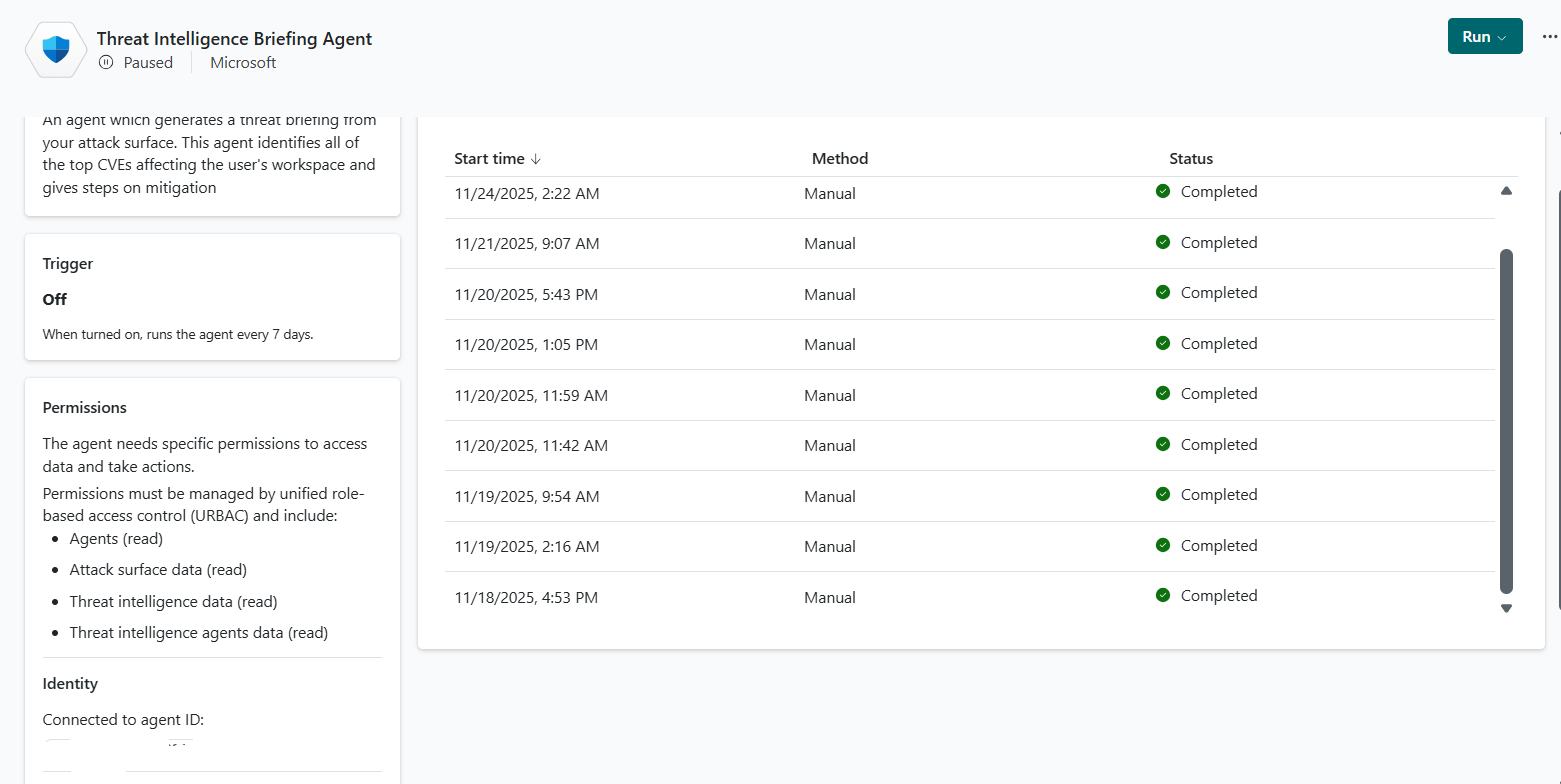
Task: Click the blue shield agent logo icon
Action: [x=56, y=49]
